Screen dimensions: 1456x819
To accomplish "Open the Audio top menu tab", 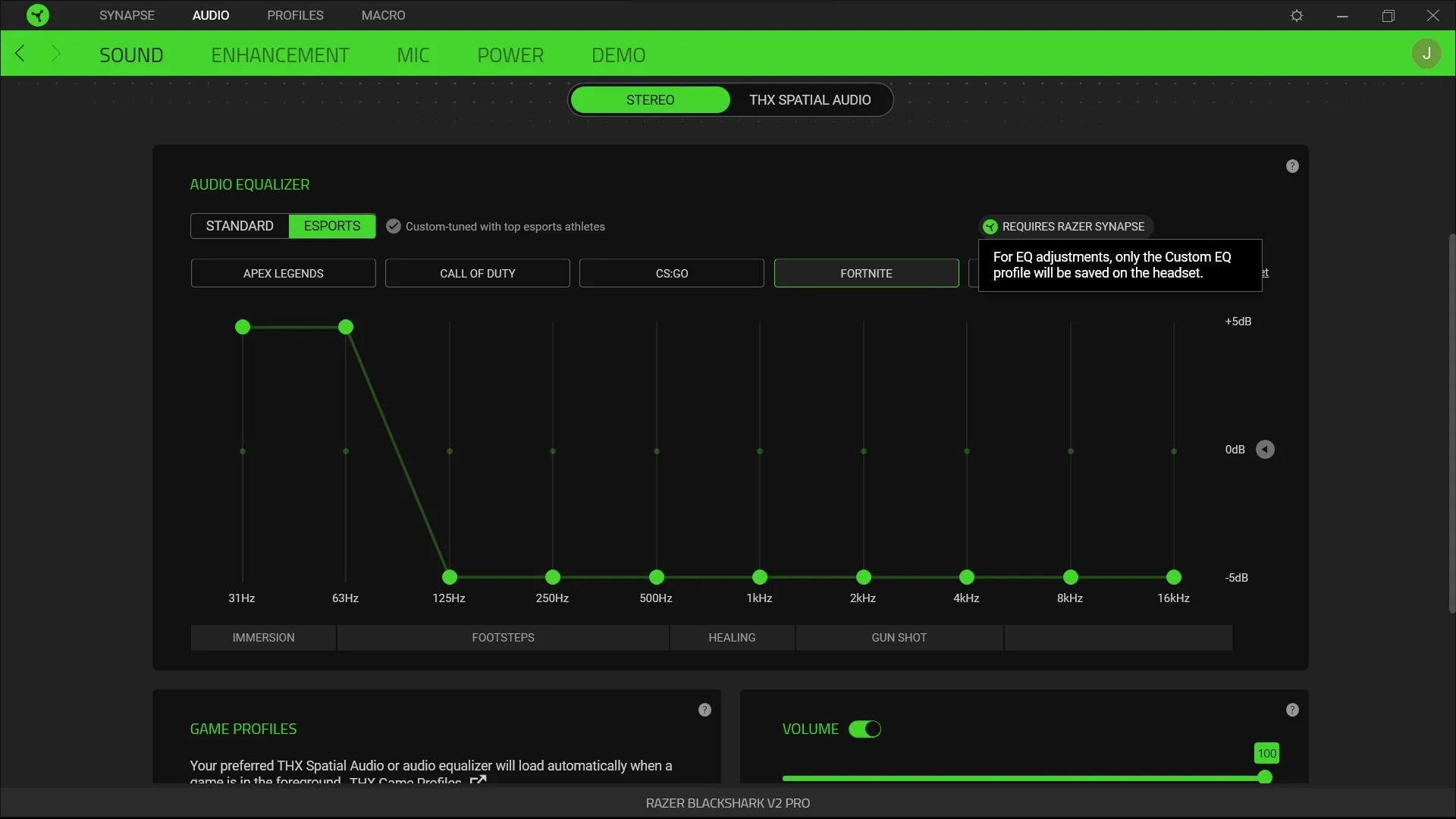I will point(211,15).
